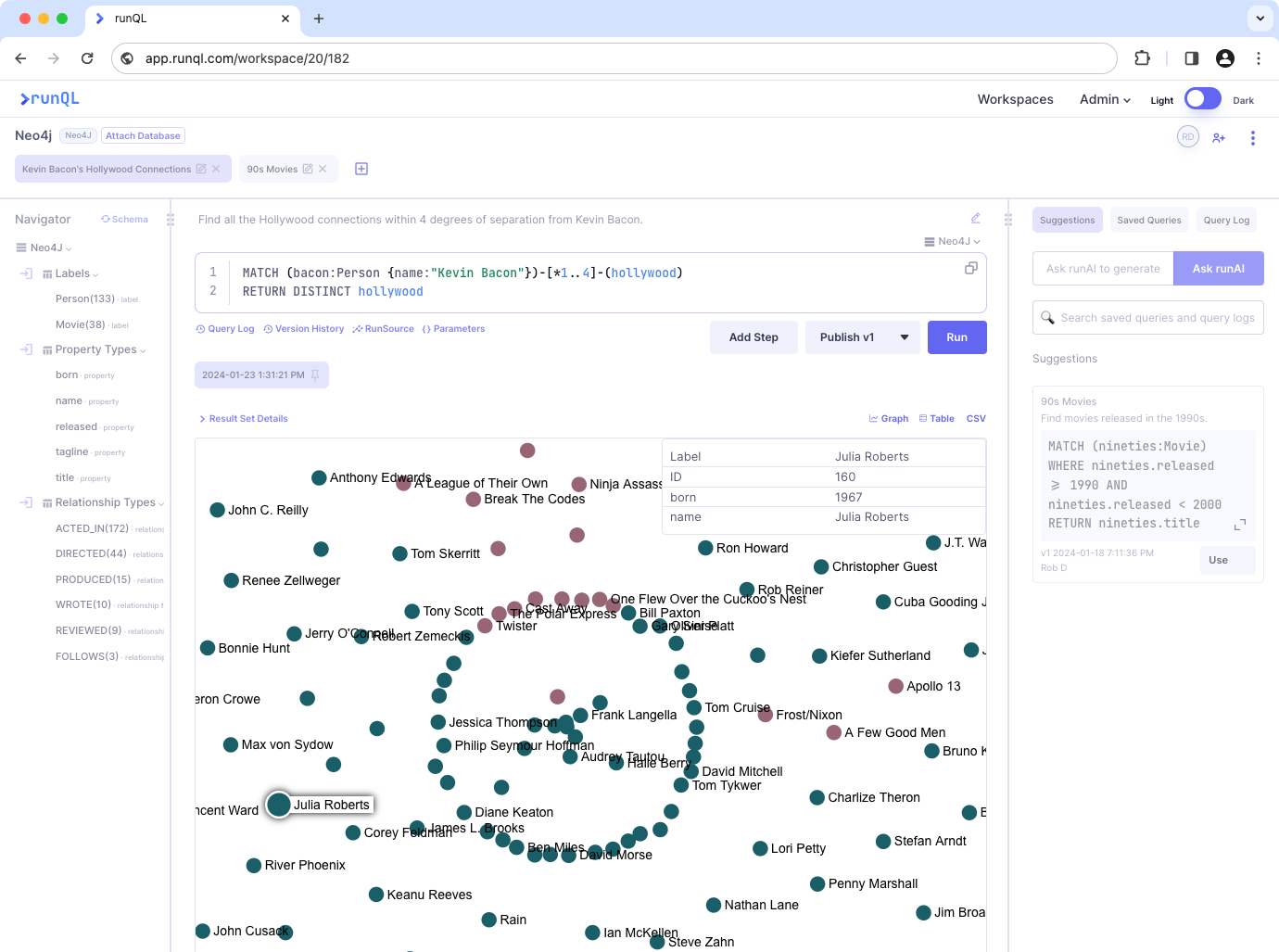Click the search saved queries field
The height and width of the screenshot is (952, 1279).
(1147, 317)
